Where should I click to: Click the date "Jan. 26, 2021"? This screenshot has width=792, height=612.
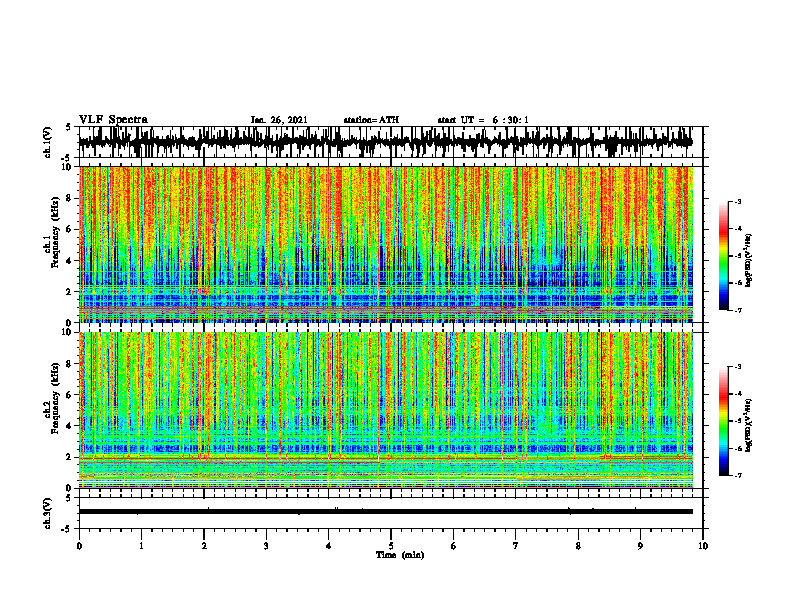click(x=279, y=120)
